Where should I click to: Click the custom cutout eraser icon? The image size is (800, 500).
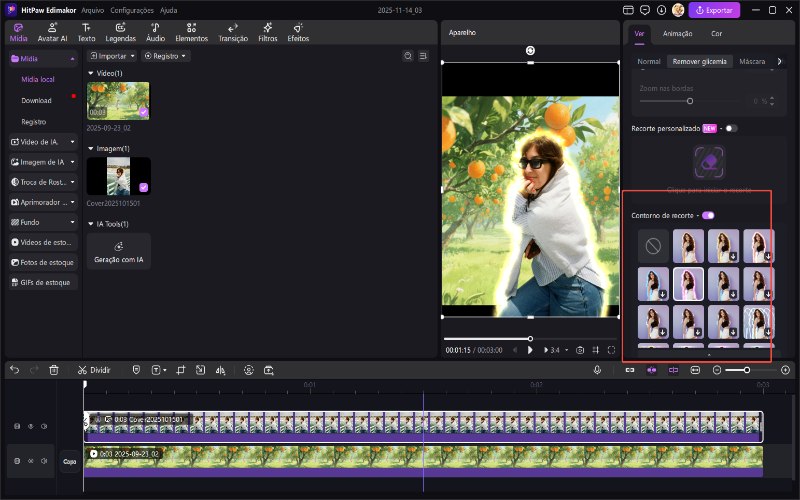(x=709, y=162)
